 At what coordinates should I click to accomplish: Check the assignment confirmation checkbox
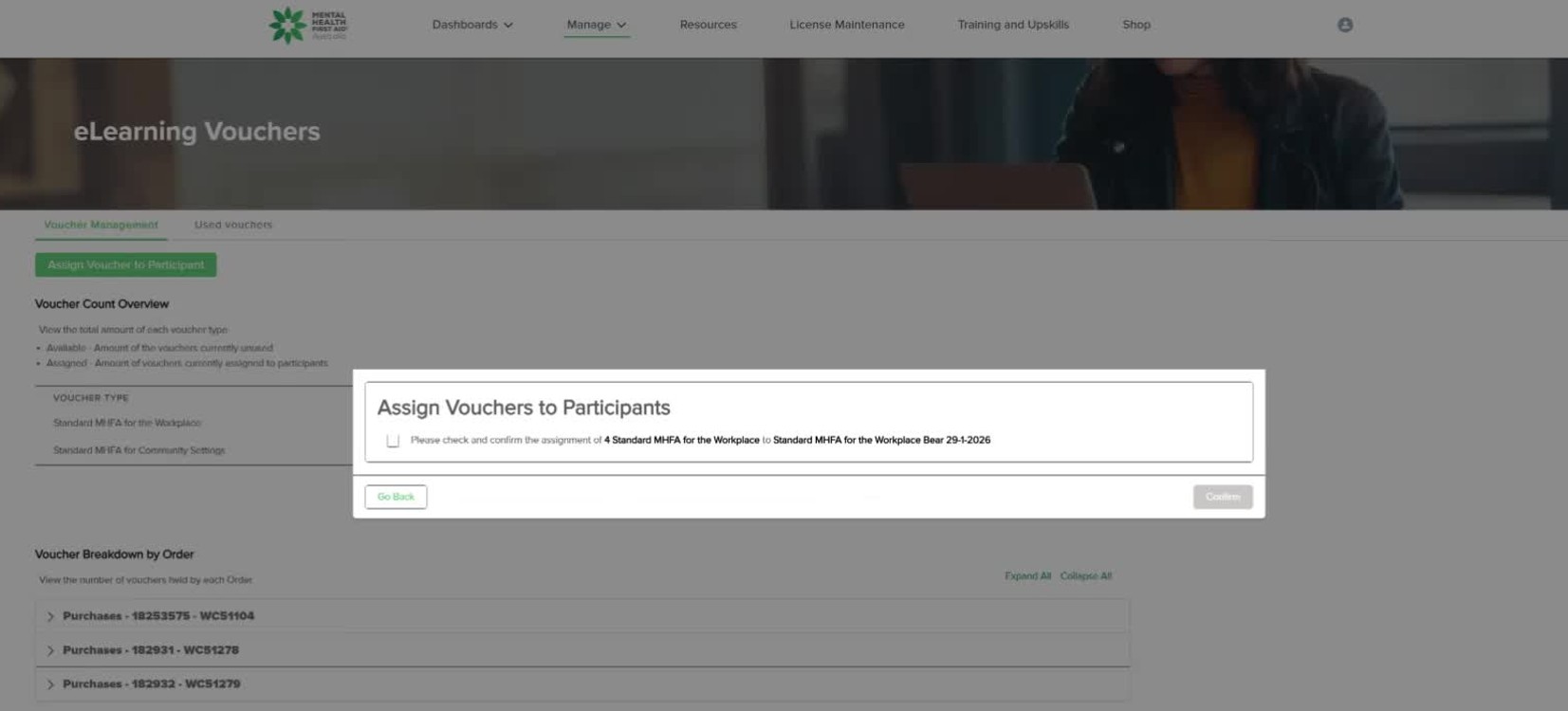point(393,441)
